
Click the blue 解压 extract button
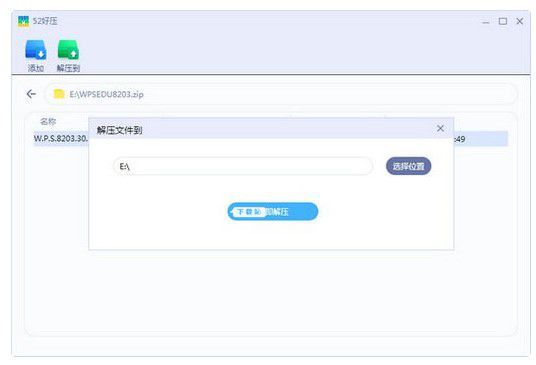tap(273, 212)
